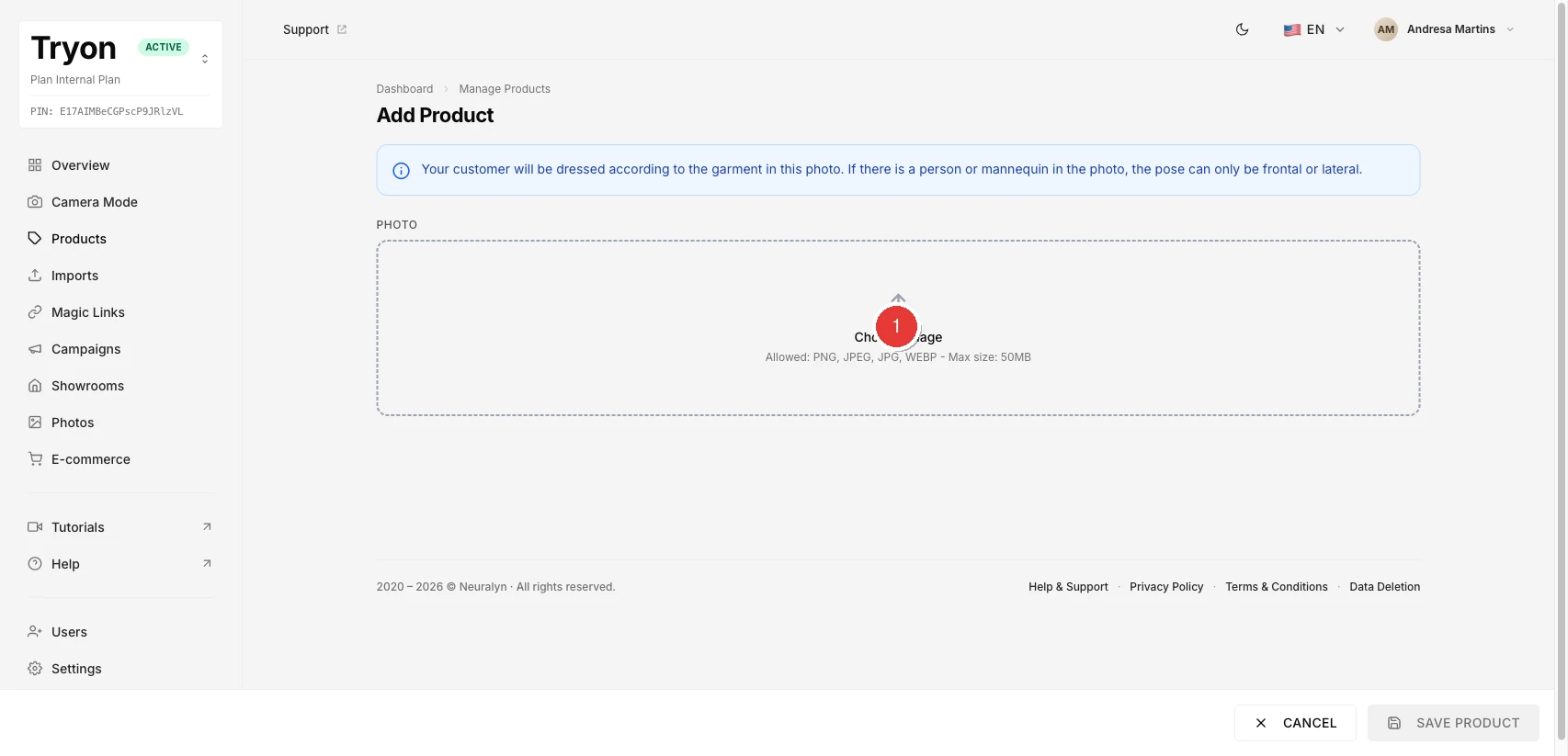Click the Photos image icon
1568x756 pixels.
(35, 423)
